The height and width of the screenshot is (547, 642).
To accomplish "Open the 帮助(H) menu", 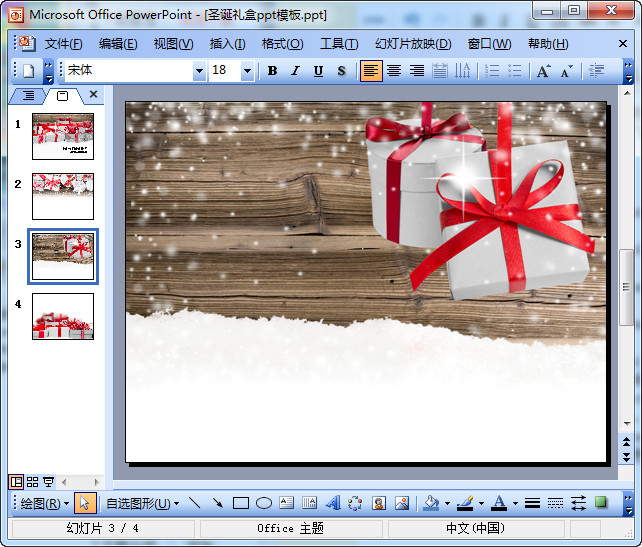I will pos(548,43).
